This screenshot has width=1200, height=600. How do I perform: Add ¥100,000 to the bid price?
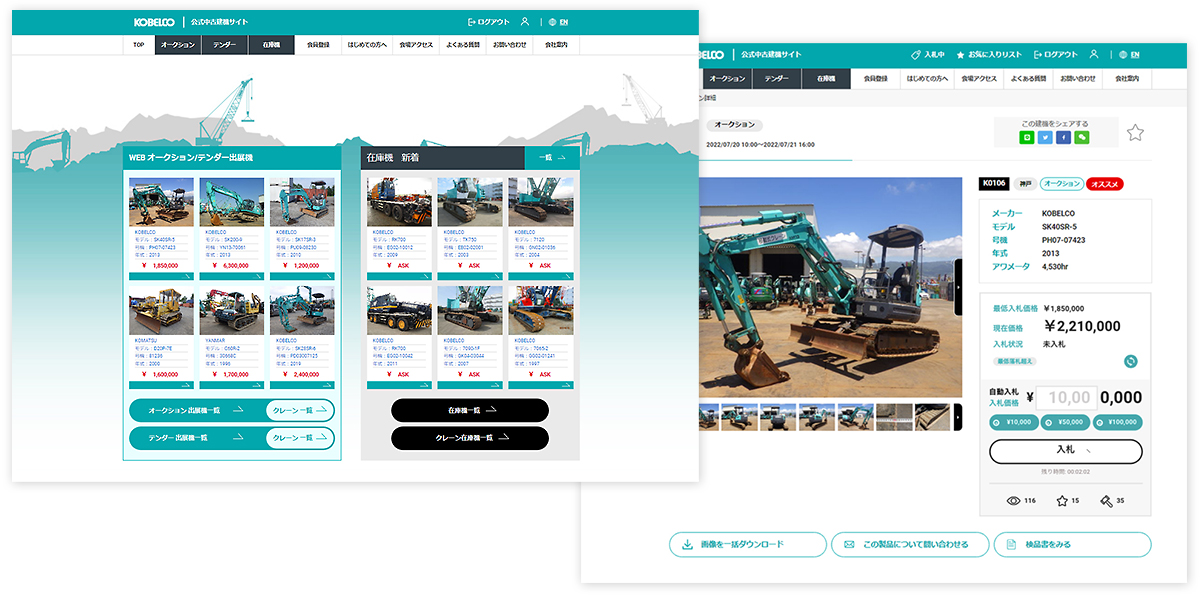click(1117, 423)
